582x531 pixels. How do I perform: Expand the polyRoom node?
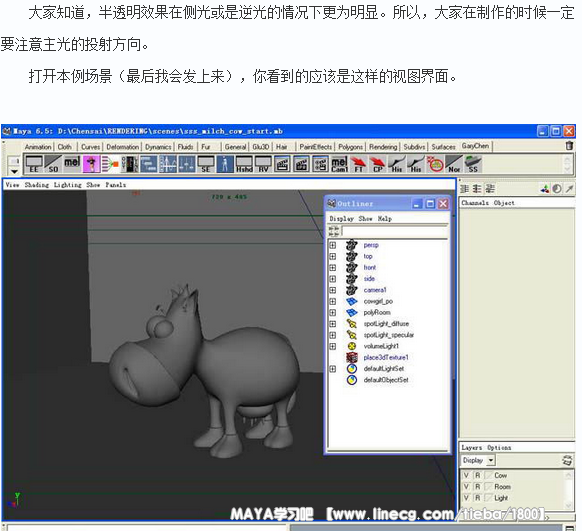pos(333,312)
